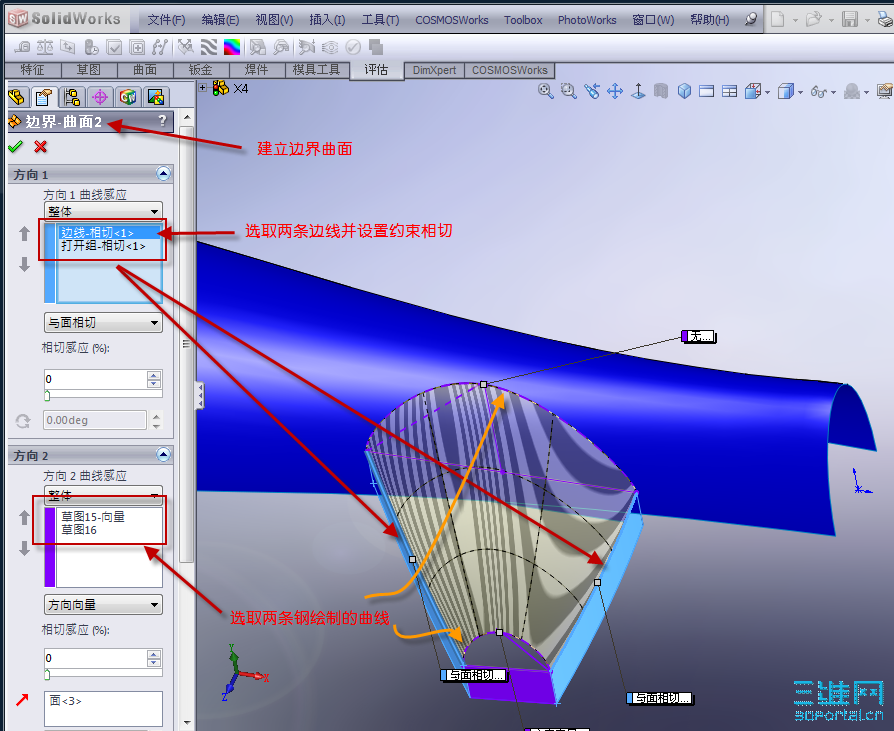
Task: Select 边线-相切<1> in direction 1 list
Action: pos(109,233)
